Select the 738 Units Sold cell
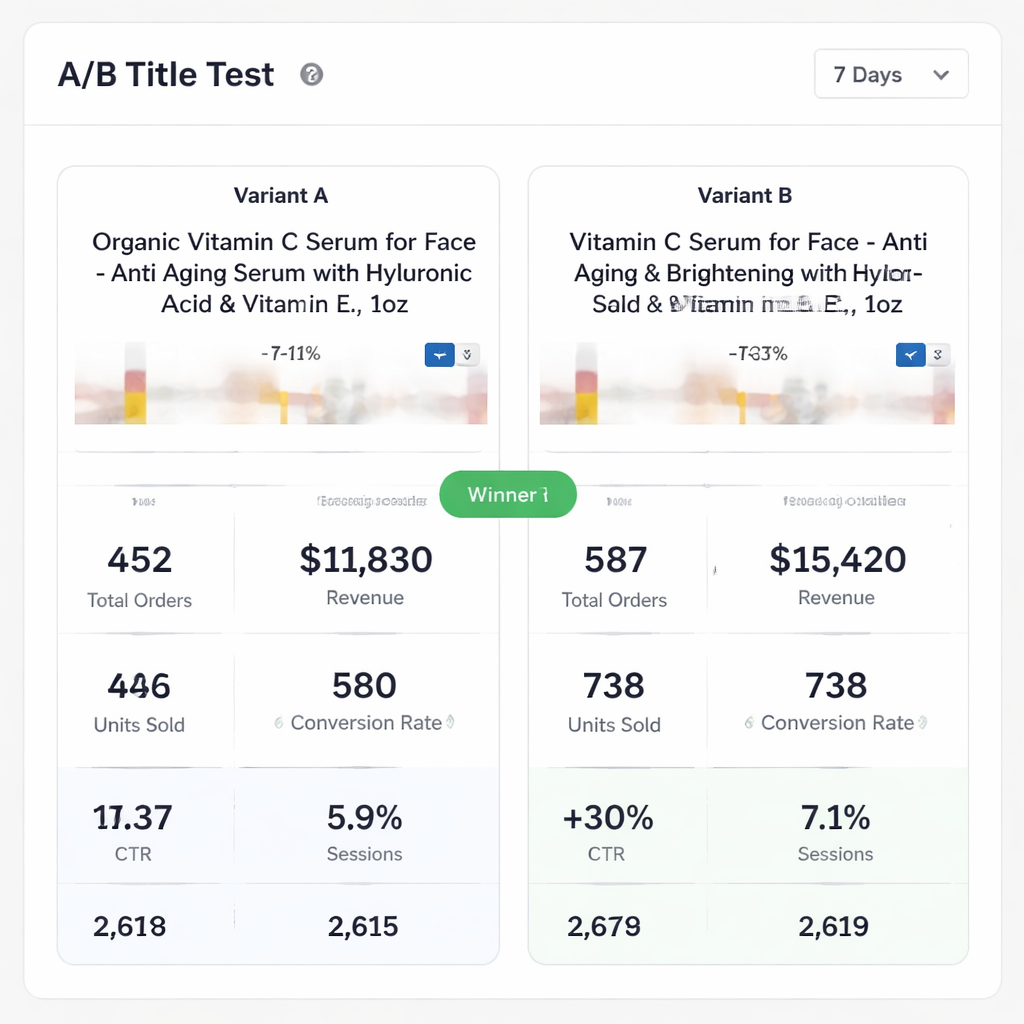1024x1024 pixels. click(615, 700)
